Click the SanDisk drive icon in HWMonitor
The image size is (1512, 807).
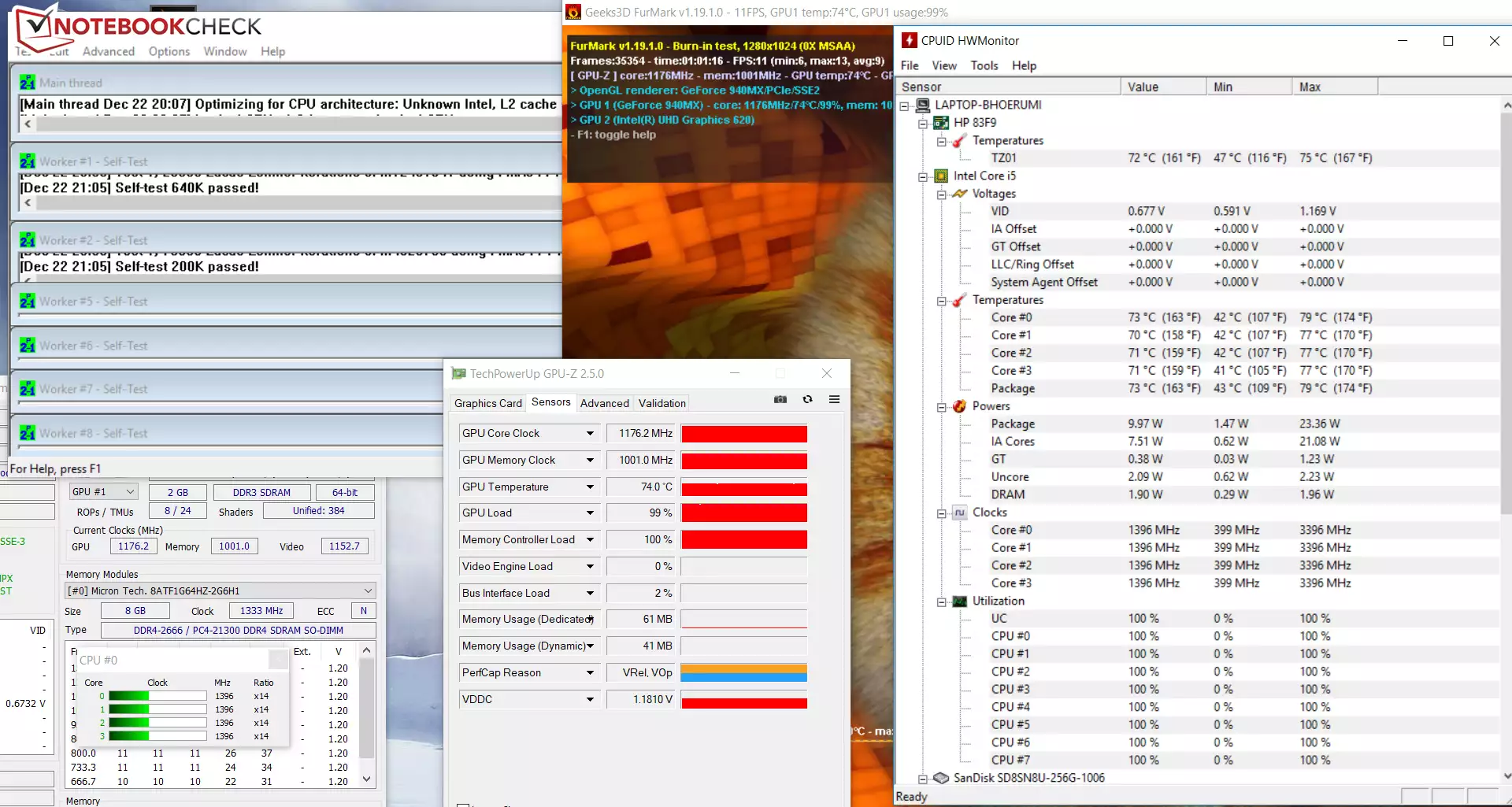click(941, 778)
